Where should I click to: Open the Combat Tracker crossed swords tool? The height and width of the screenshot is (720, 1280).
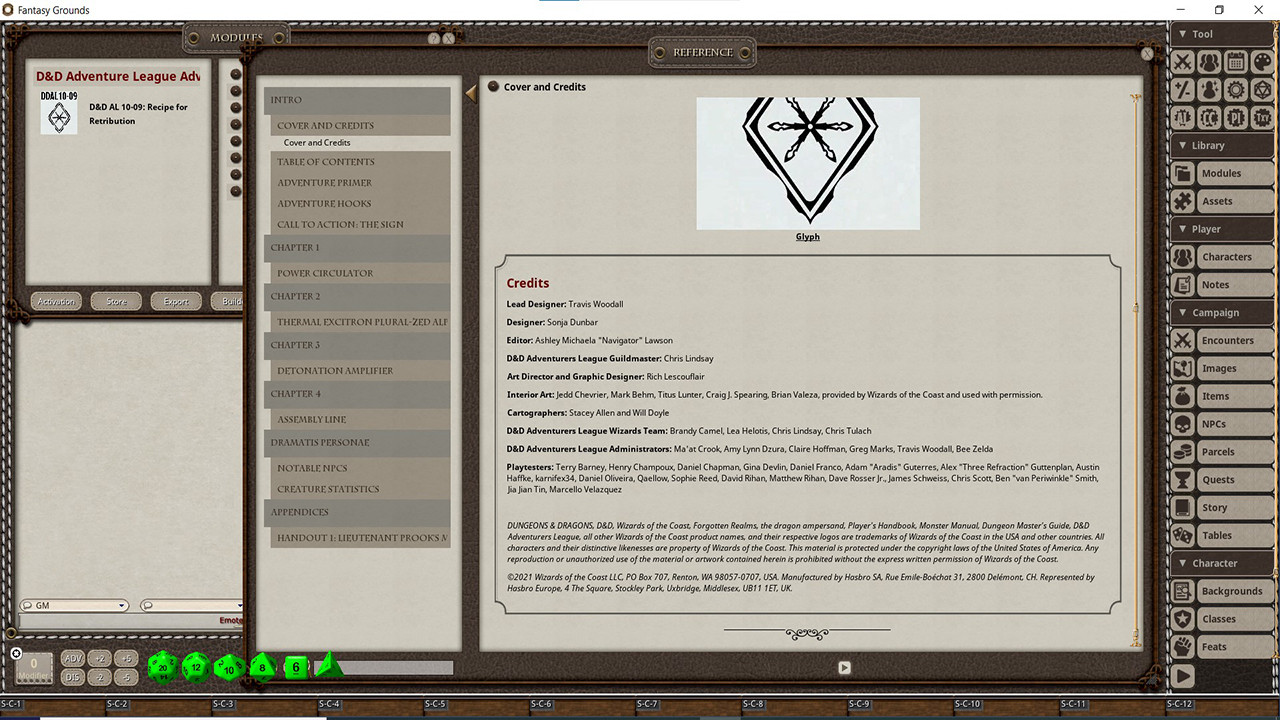coord(1183,61)
